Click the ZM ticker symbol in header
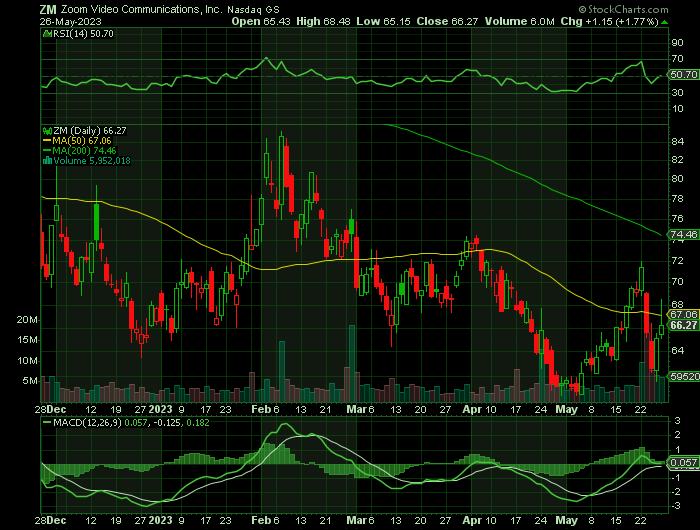Image resolution: width=700 pixels, height=530 pixels. (48, 9)
